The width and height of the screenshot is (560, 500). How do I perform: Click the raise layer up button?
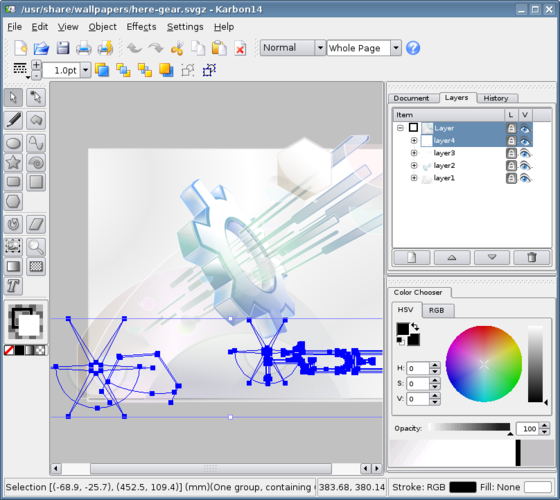(452, 257)
